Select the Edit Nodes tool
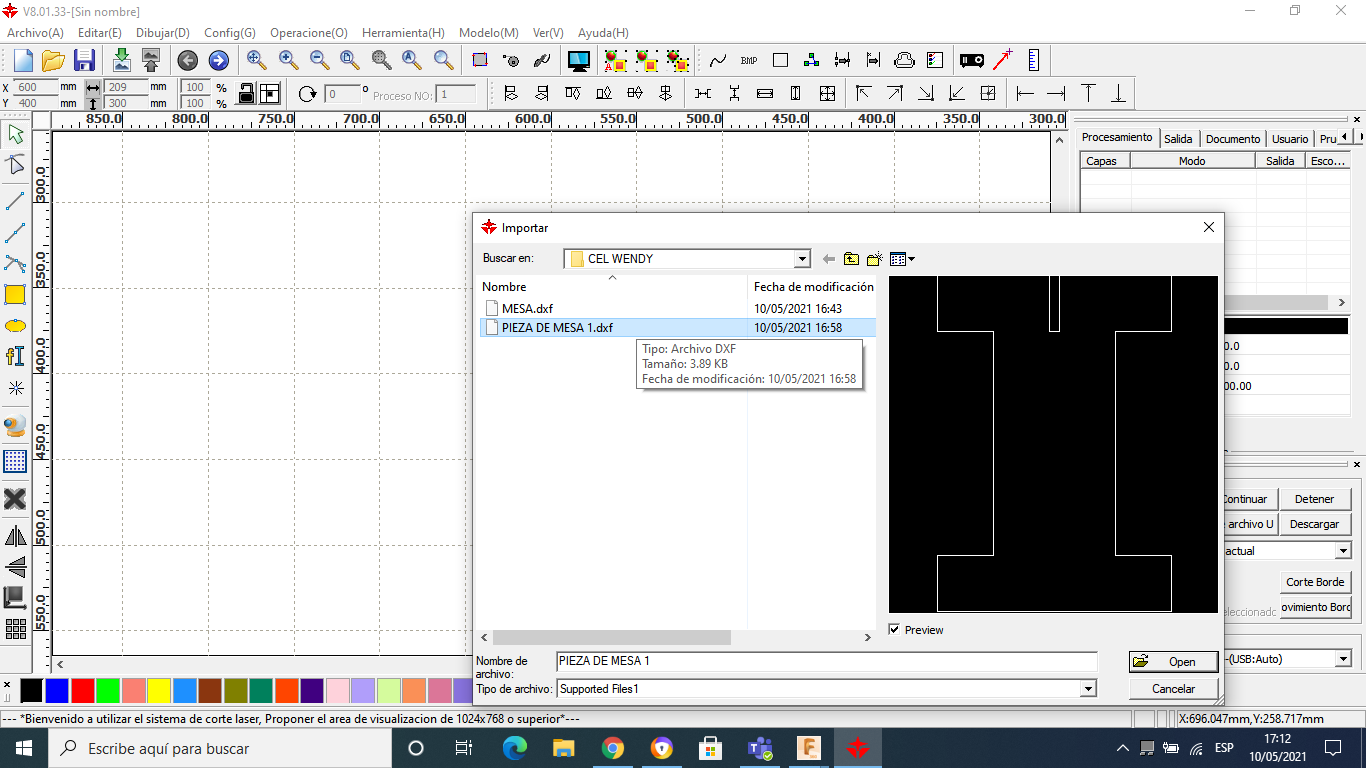 [x=15, y=165]
